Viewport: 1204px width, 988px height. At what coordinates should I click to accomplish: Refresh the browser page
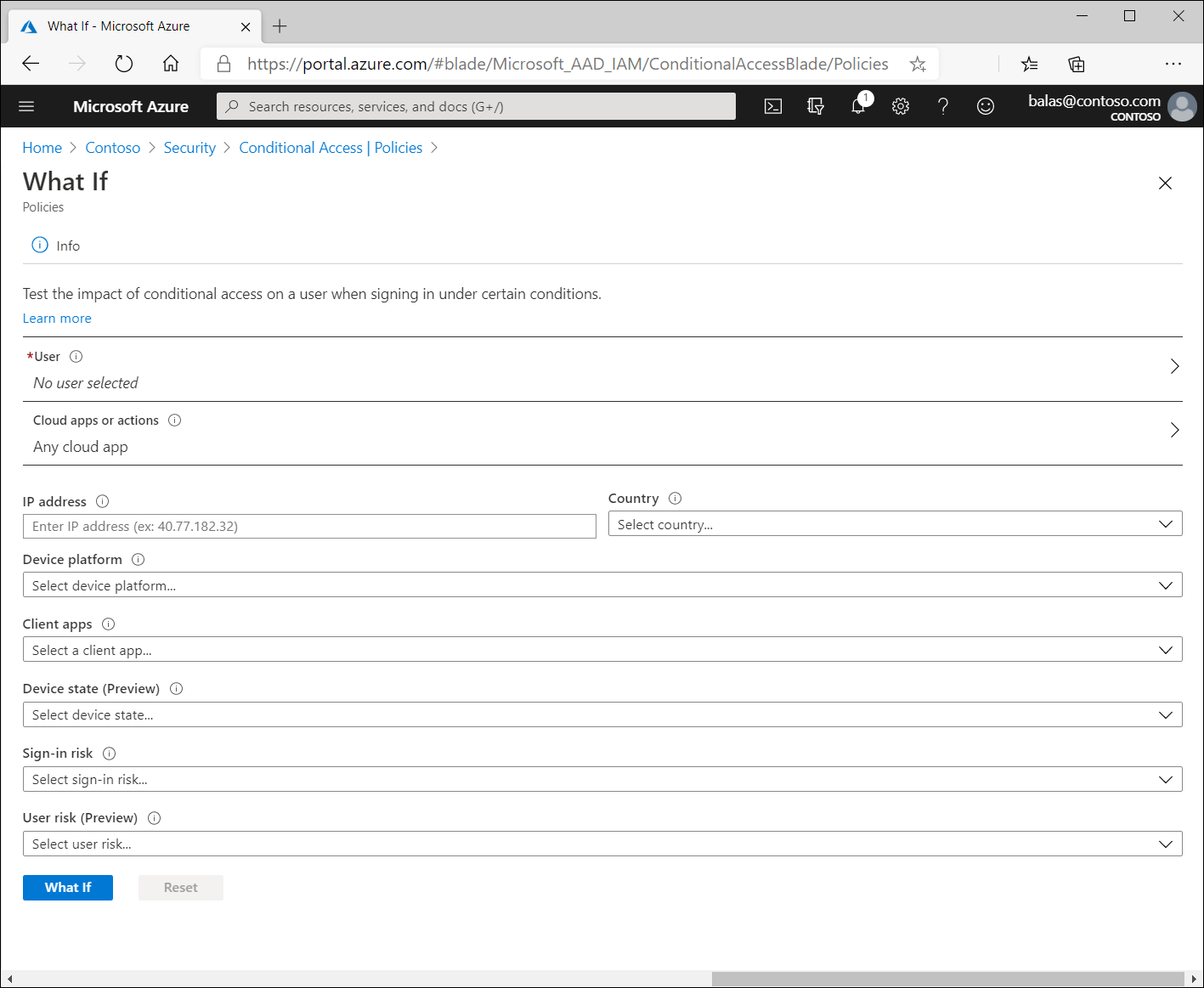pyautogui.click(x=124, y=64)
